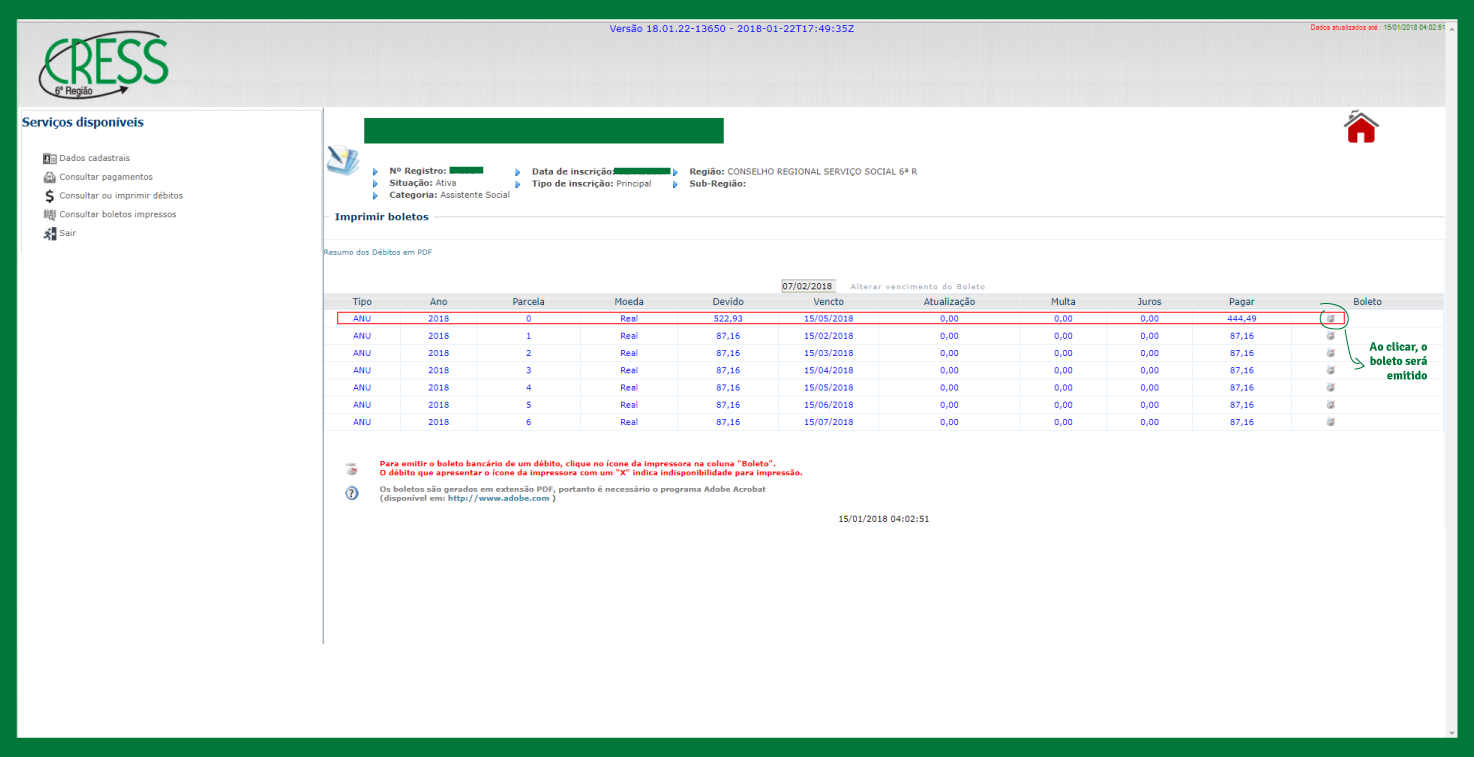Print boleto for parcela 4 row
Viewport: 1474px width, 757px height.
(x=1331, y=387)
